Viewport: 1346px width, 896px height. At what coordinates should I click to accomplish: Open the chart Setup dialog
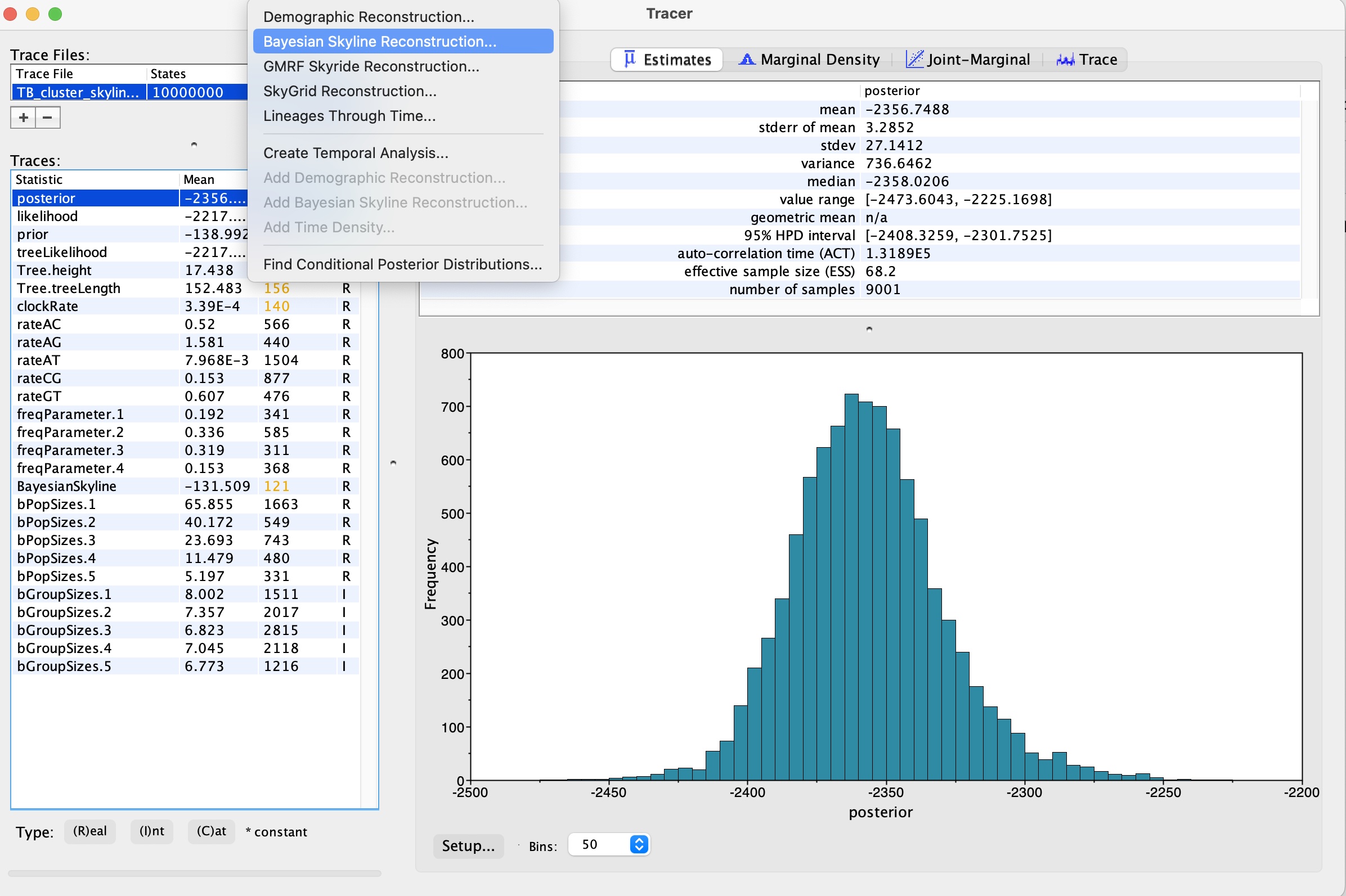point(468,846)
